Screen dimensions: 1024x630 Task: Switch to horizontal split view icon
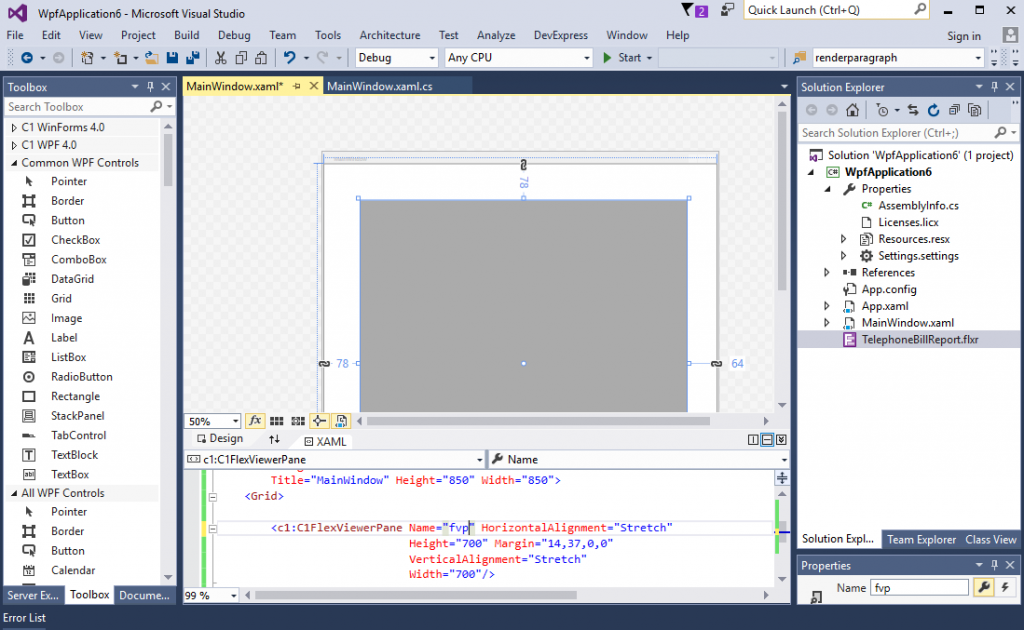coord(767,440)
